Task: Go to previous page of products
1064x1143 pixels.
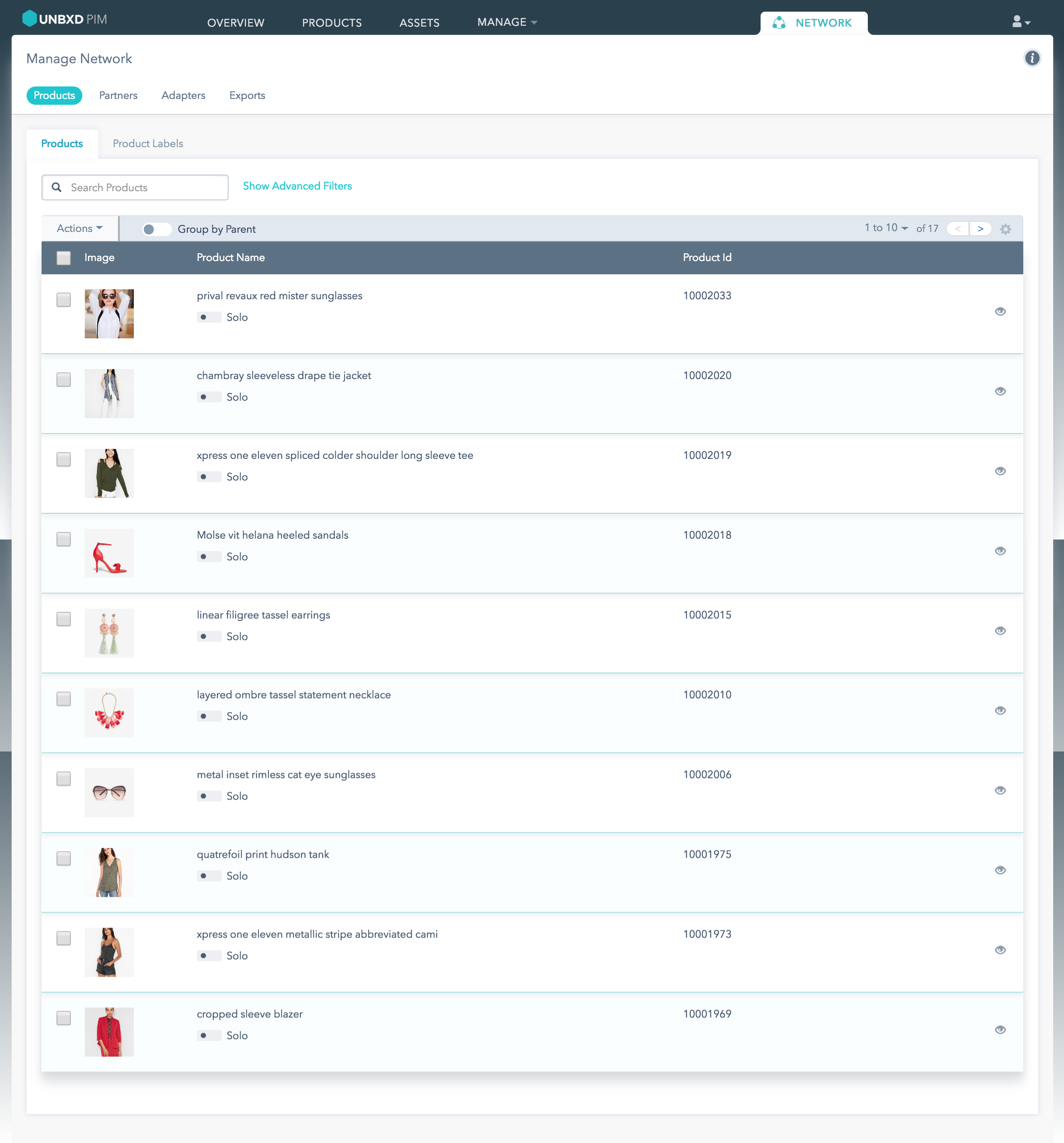Action: (958, 229)
